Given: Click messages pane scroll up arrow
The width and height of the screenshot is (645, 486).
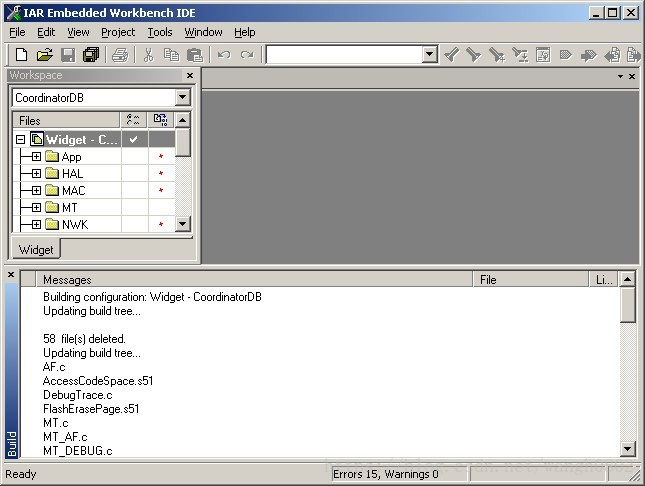Looking at the screenshot, I should click(x=627, y=279).
